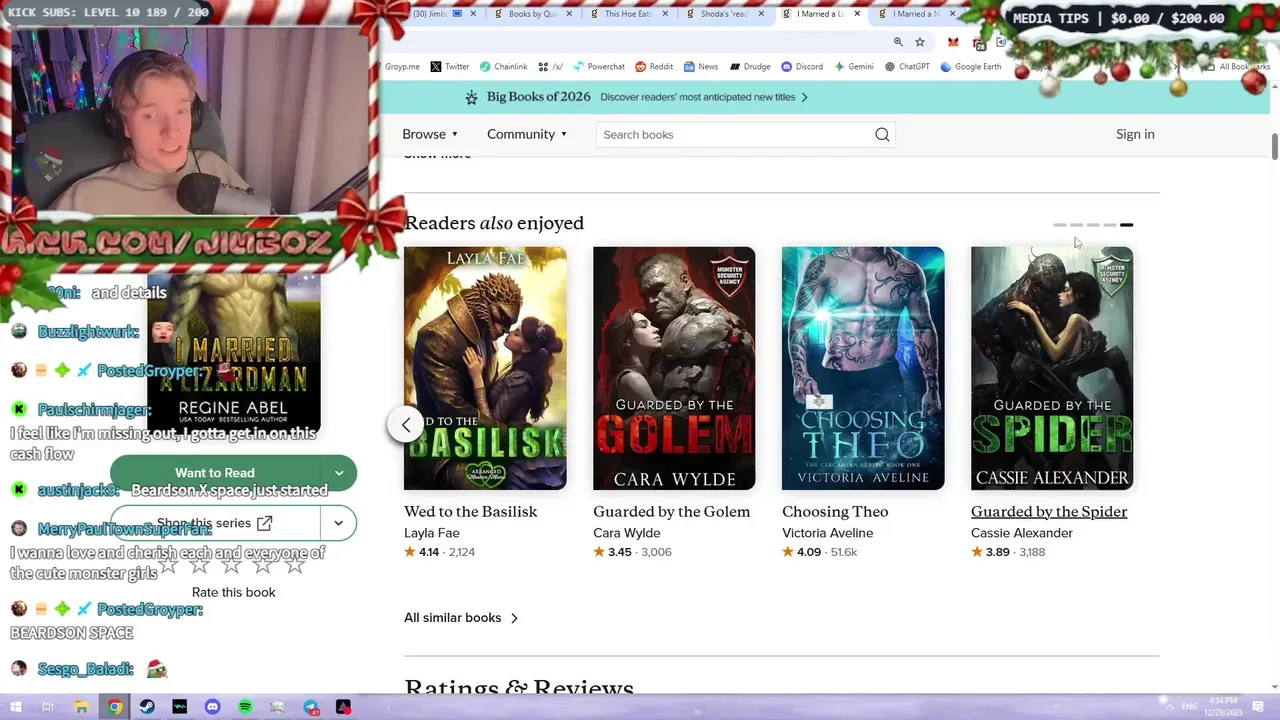Rate this book one star
Viewport: 1280px width, 720px height.
168,566
